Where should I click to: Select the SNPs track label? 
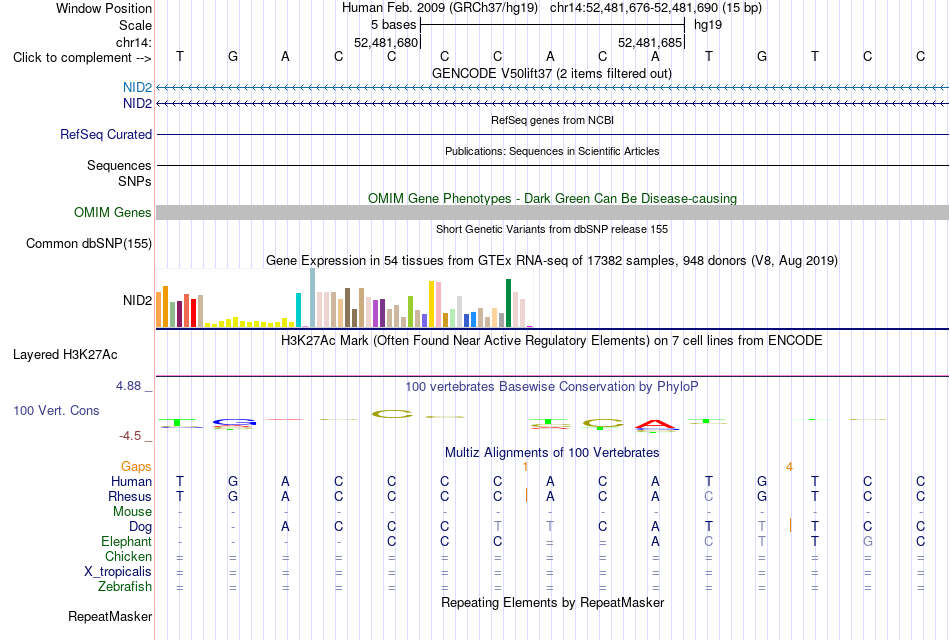(x=135, y=181)
